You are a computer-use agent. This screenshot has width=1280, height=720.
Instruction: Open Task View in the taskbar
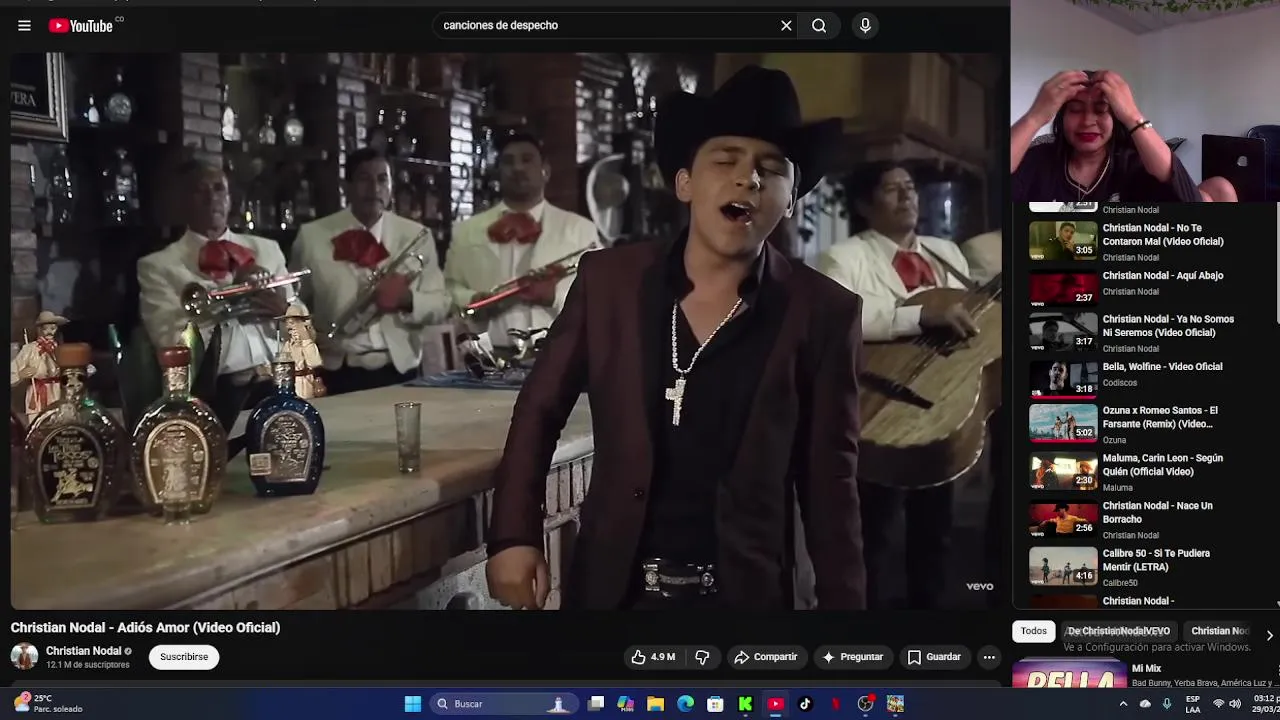596,704
